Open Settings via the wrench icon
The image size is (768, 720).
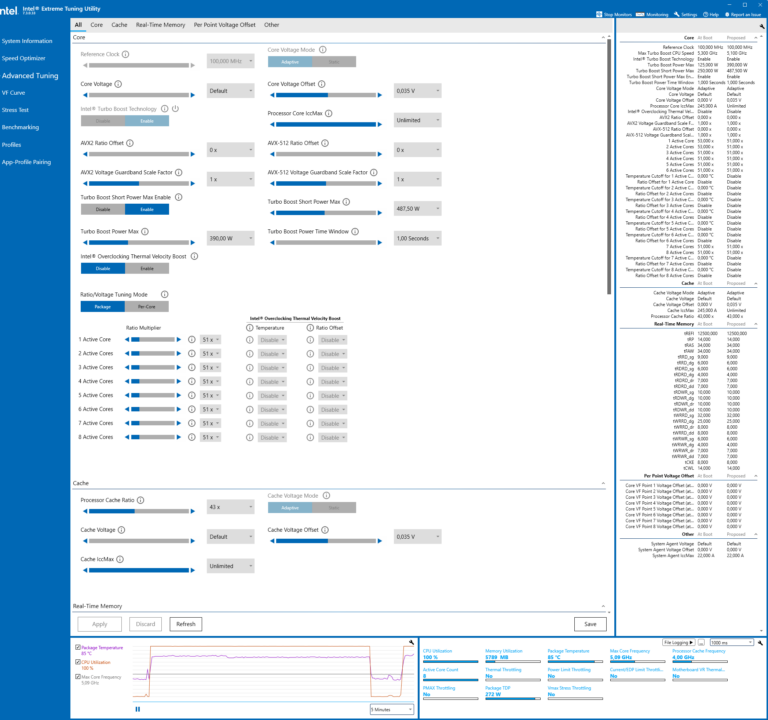[675, 15]
